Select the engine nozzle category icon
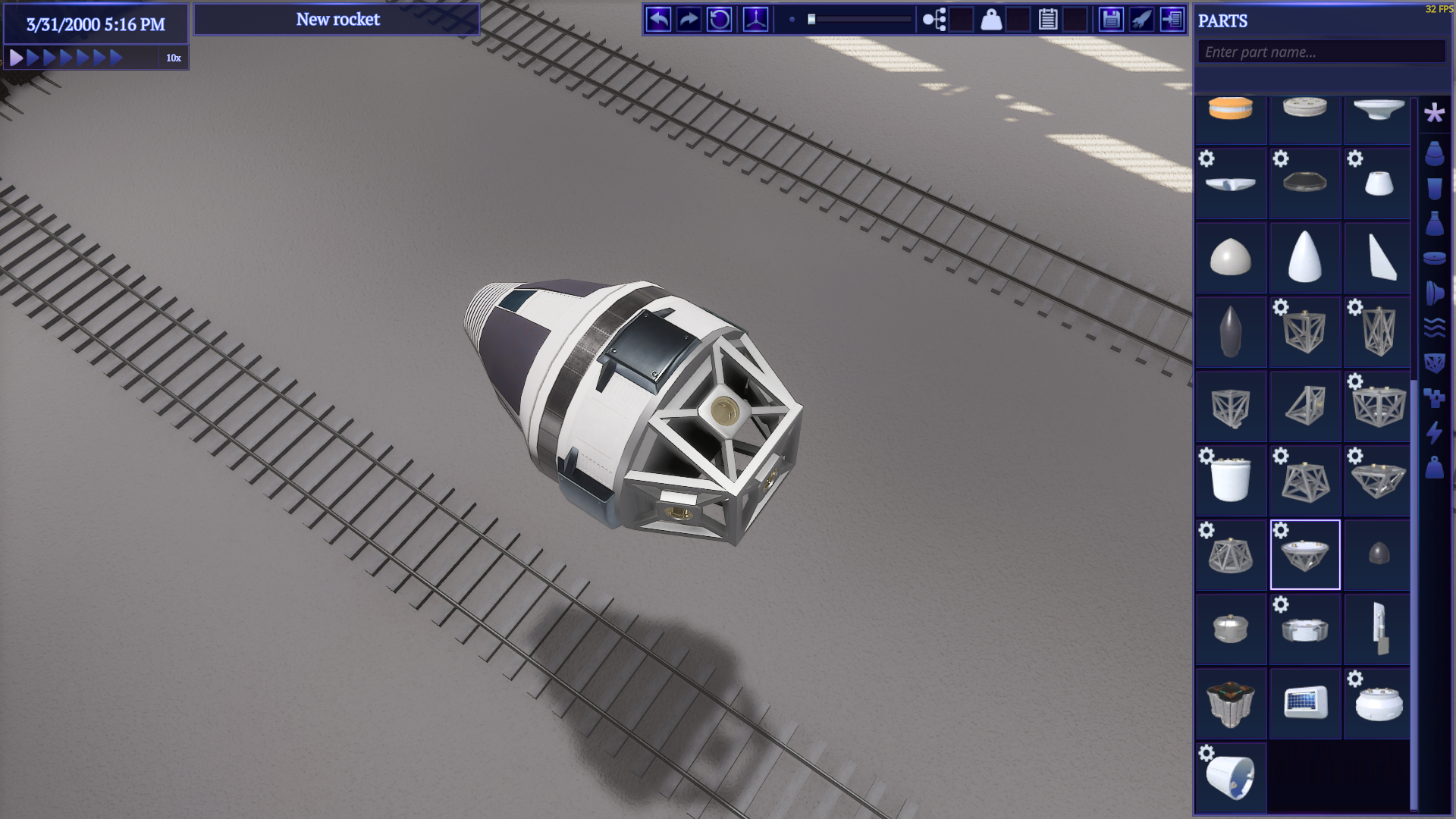This screenshot has height=819, width=1456. (x=1434, y=293)
